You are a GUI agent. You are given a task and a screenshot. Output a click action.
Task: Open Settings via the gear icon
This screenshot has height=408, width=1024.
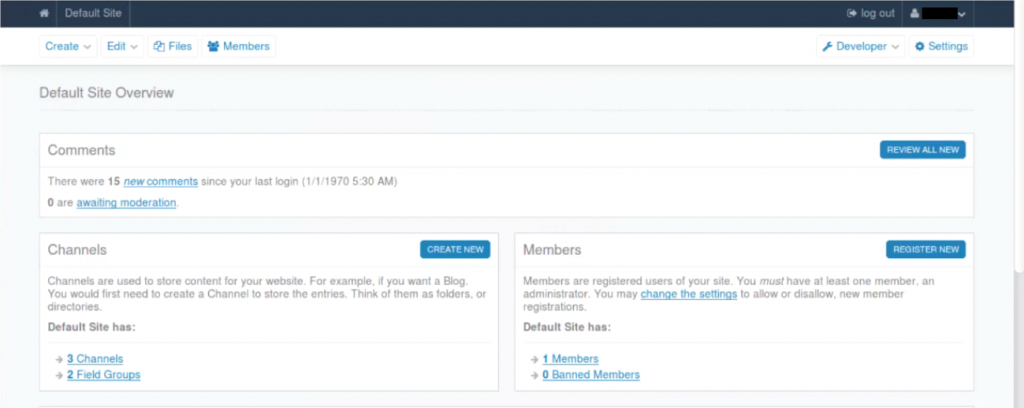click(941, 46)
